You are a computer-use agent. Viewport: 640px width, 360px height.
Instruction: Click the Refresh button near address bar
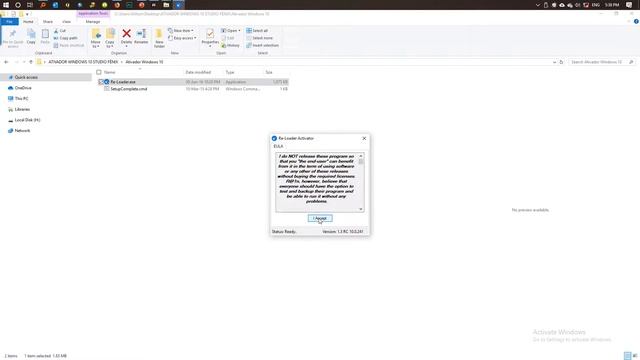(561, 62)
